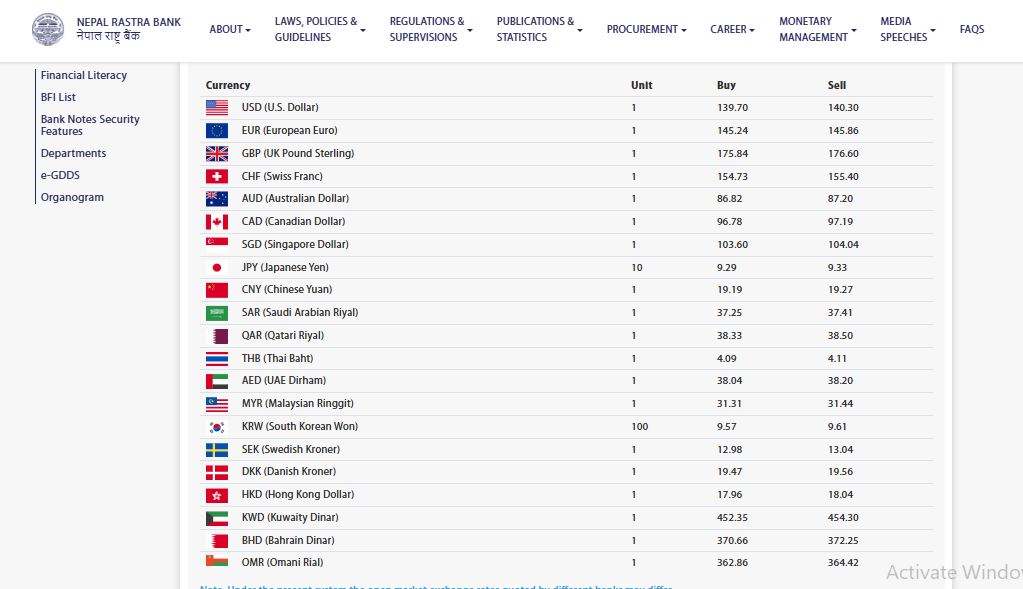Click the Nepal Rastra Bank logo emblem
This screenshot has height=589, width=1023.
pos(47,29)
